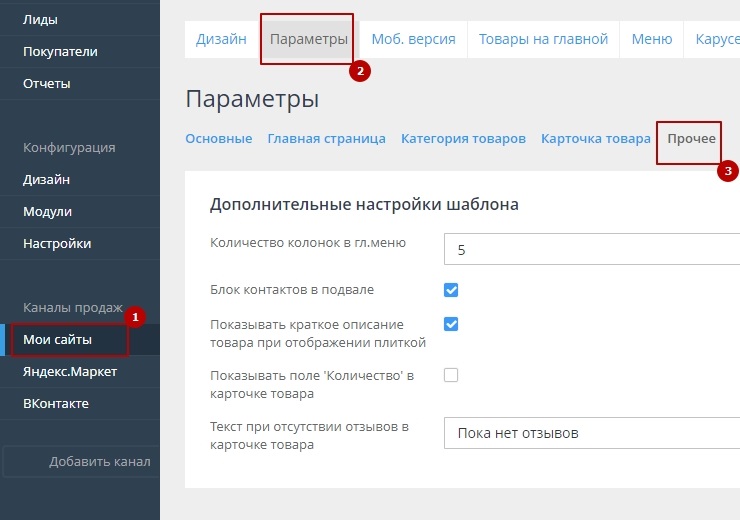This screenshot has height=520, width=740.
Task: Open Отчеты from the left menu
Action: coord(46,83)
